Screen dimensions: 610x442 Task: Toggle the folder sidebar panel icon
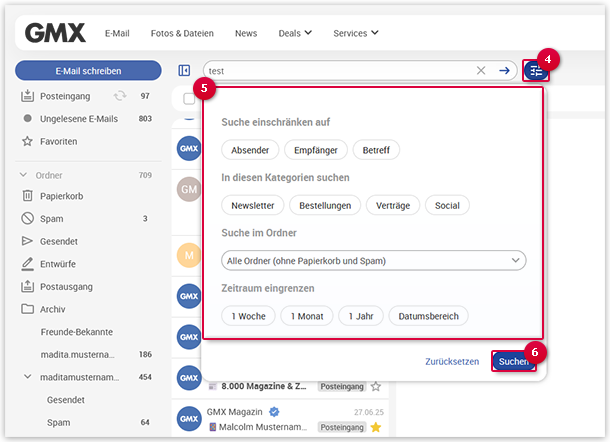click(x=184, y=70)
